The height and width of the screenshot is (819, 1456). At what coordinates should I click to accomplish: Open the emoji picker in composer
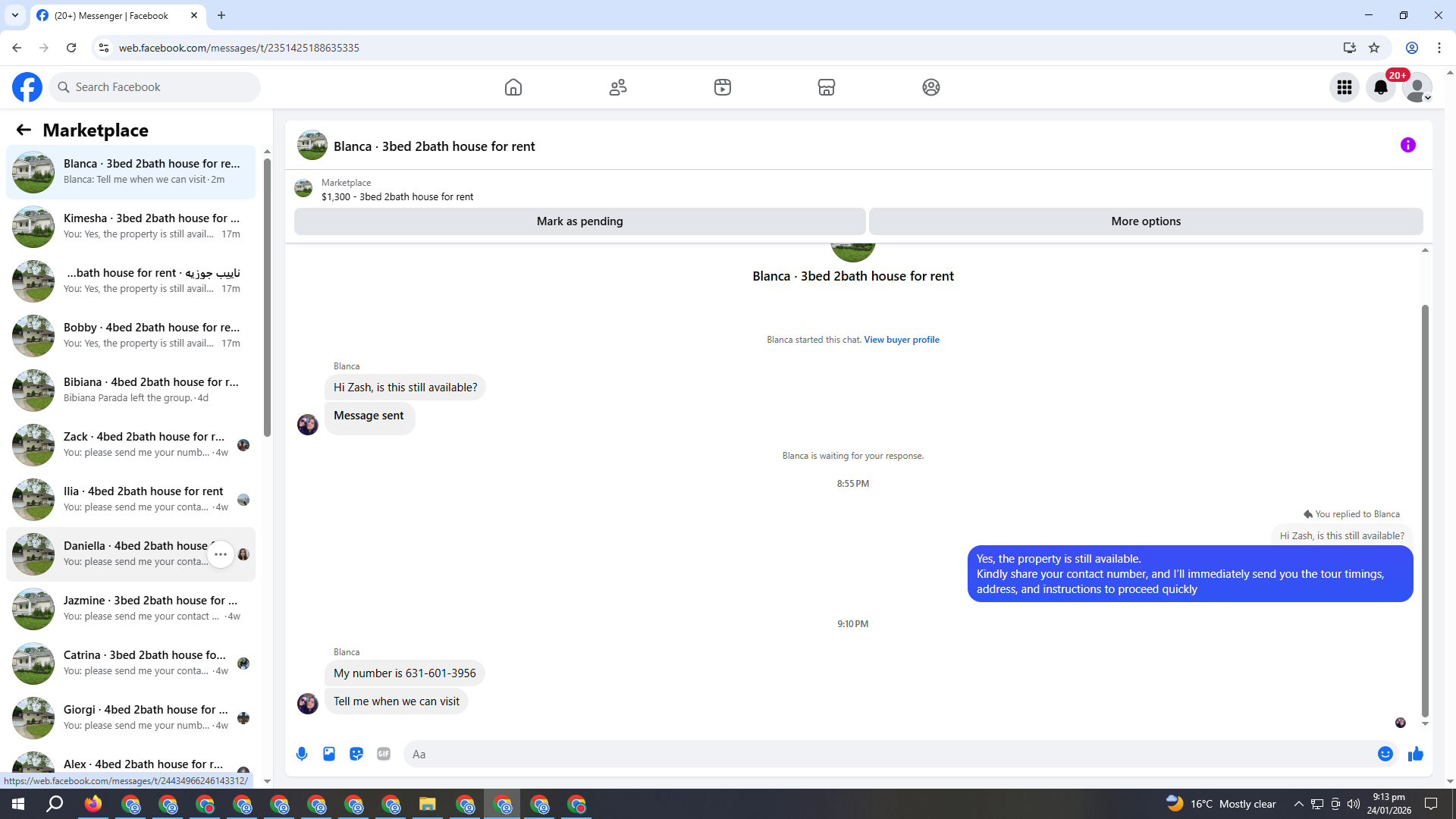[x=1385, y=754]
